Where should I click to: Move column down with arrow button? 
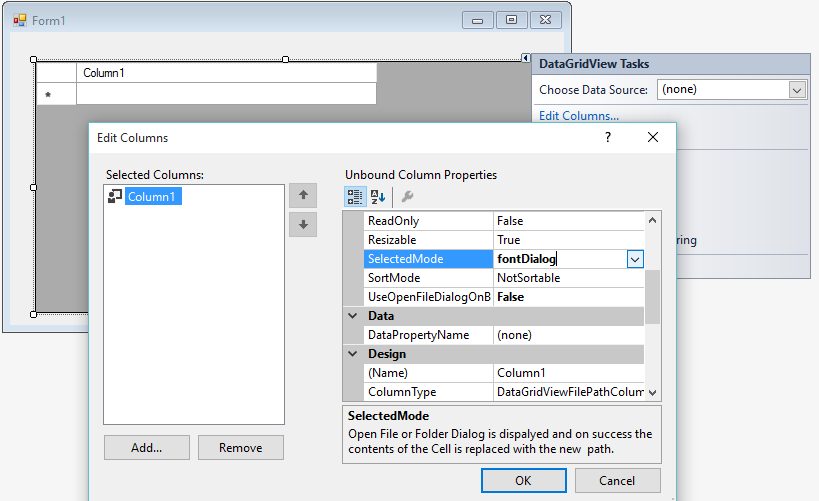pyautogui.click(x=303, y=224)
